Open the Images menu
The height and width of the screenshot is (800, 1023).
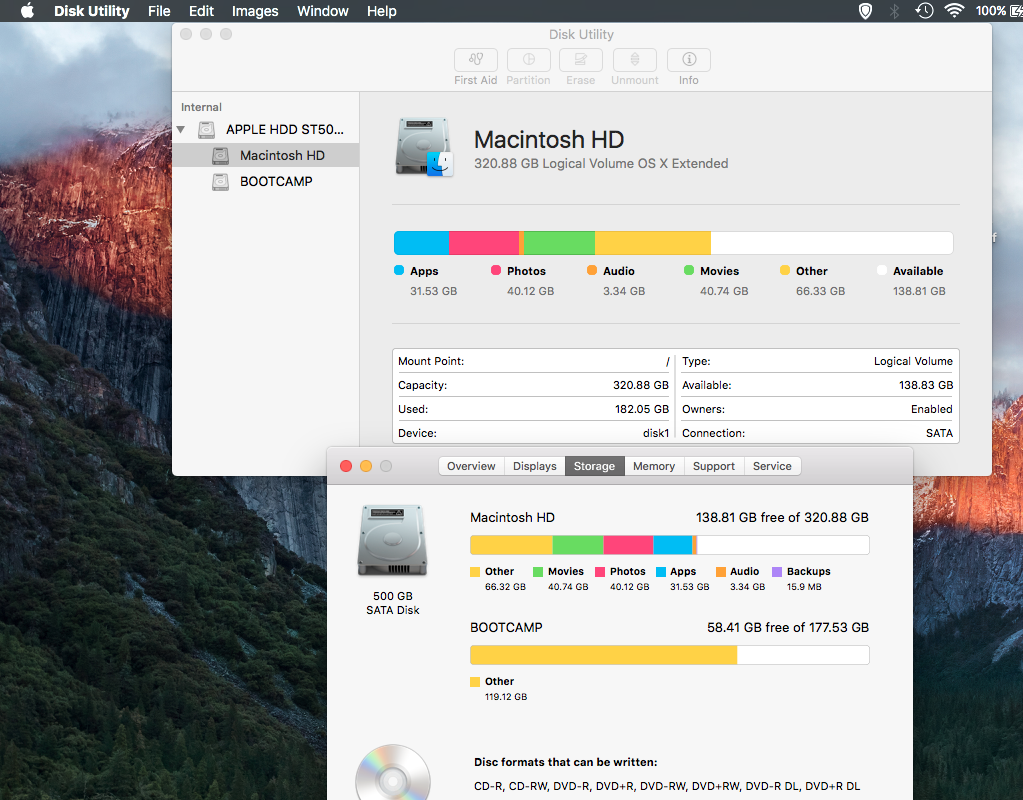[x=255, y=11]
